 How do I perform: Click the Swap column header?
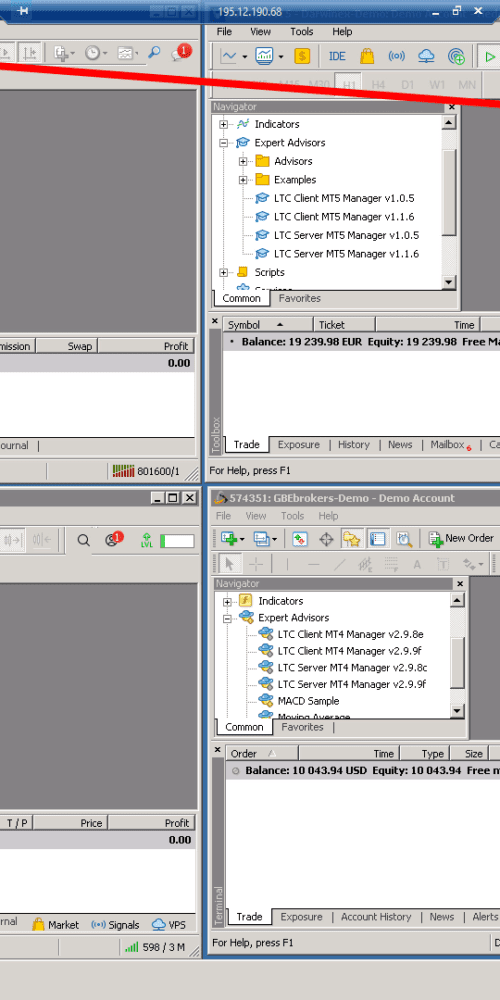65,346
